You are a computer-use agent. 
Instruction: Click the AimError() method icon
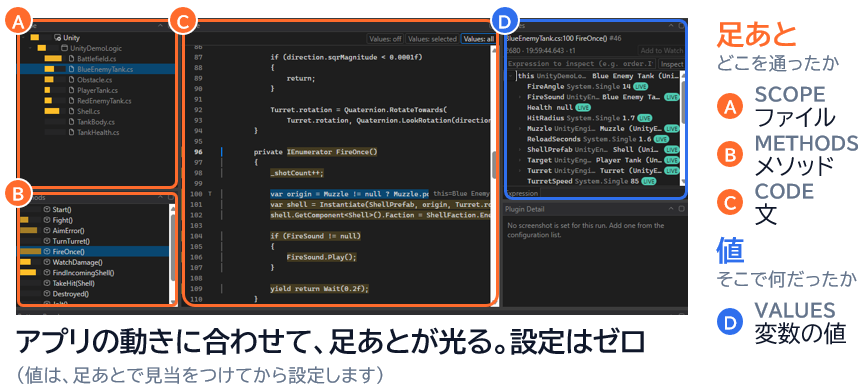46,231
